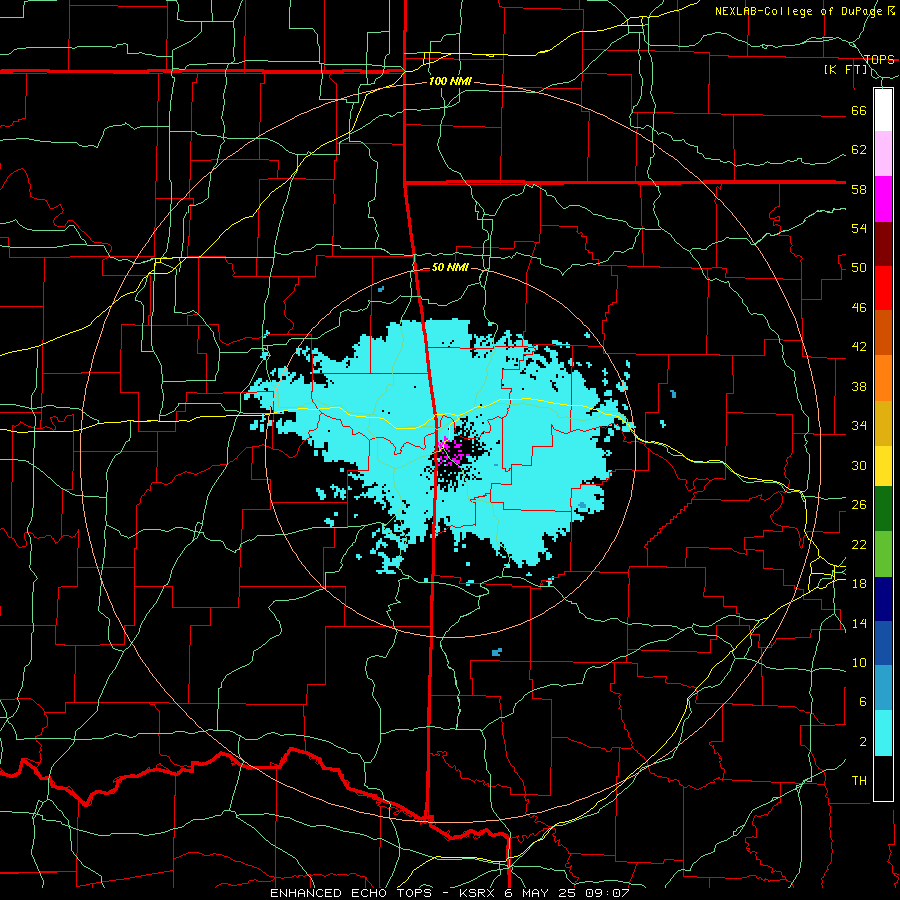This screenshot has width=900, height=900.
Task: Click the legend value '66'
Action: point(859,111)
